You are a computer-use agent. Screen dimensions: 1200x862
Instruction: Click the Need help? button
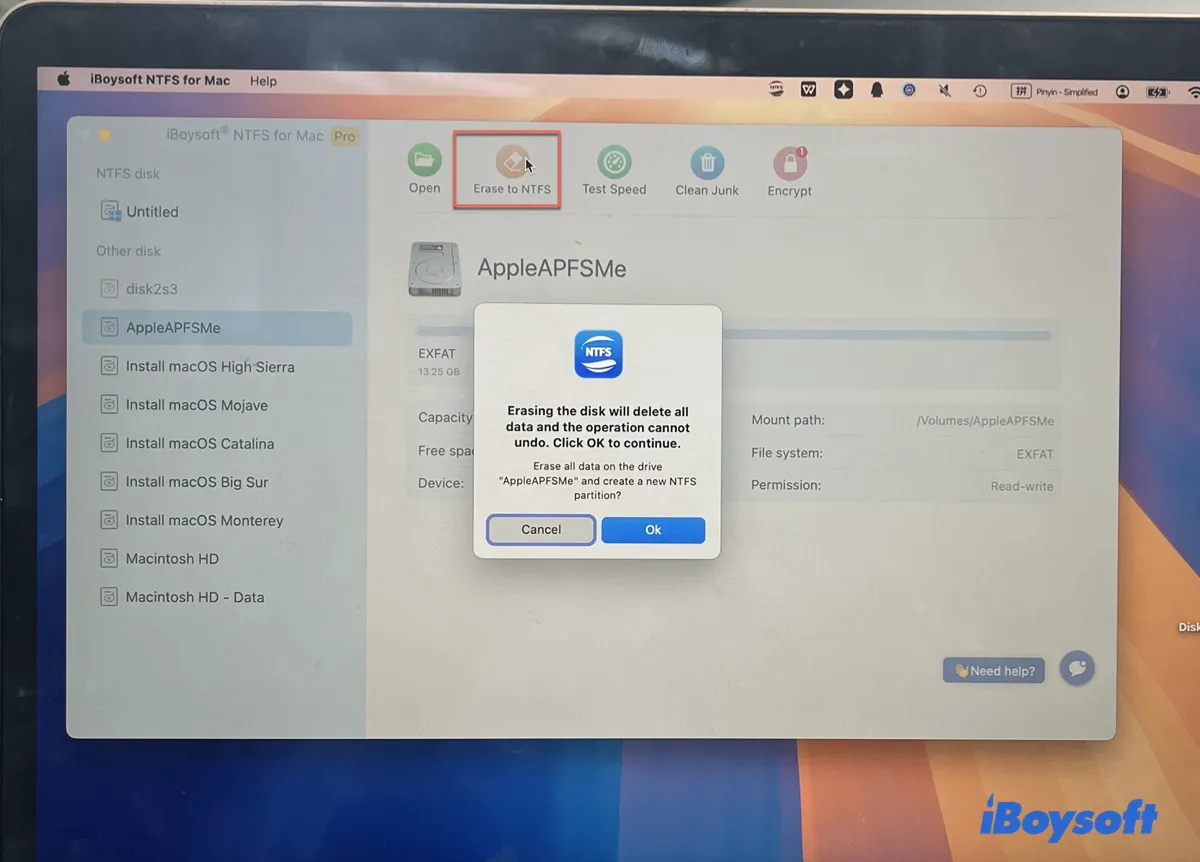tap(994, 671)
